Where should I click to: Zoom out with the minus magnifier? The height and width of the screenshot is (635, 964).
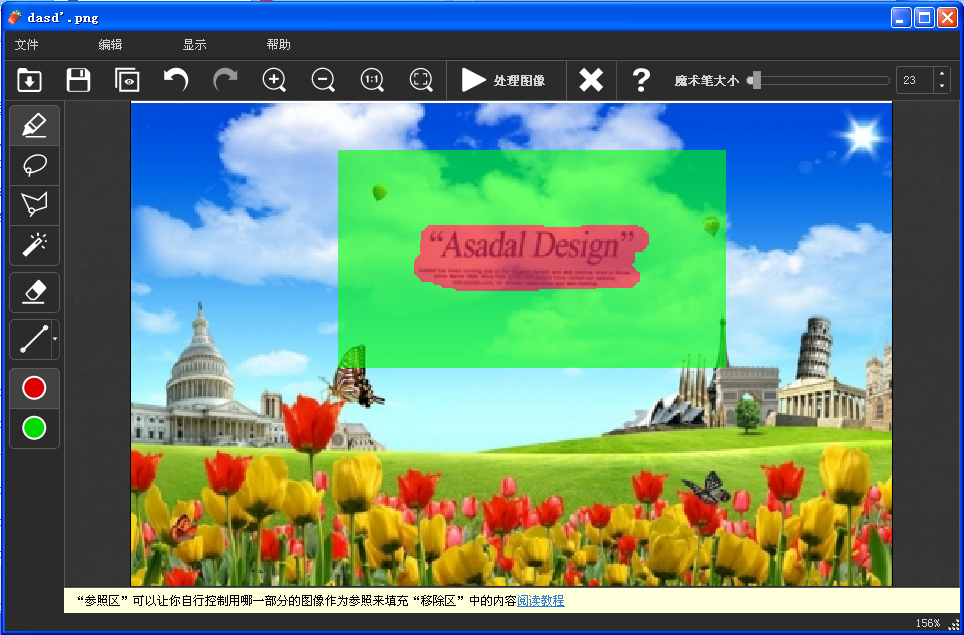(x=323, y=80)
